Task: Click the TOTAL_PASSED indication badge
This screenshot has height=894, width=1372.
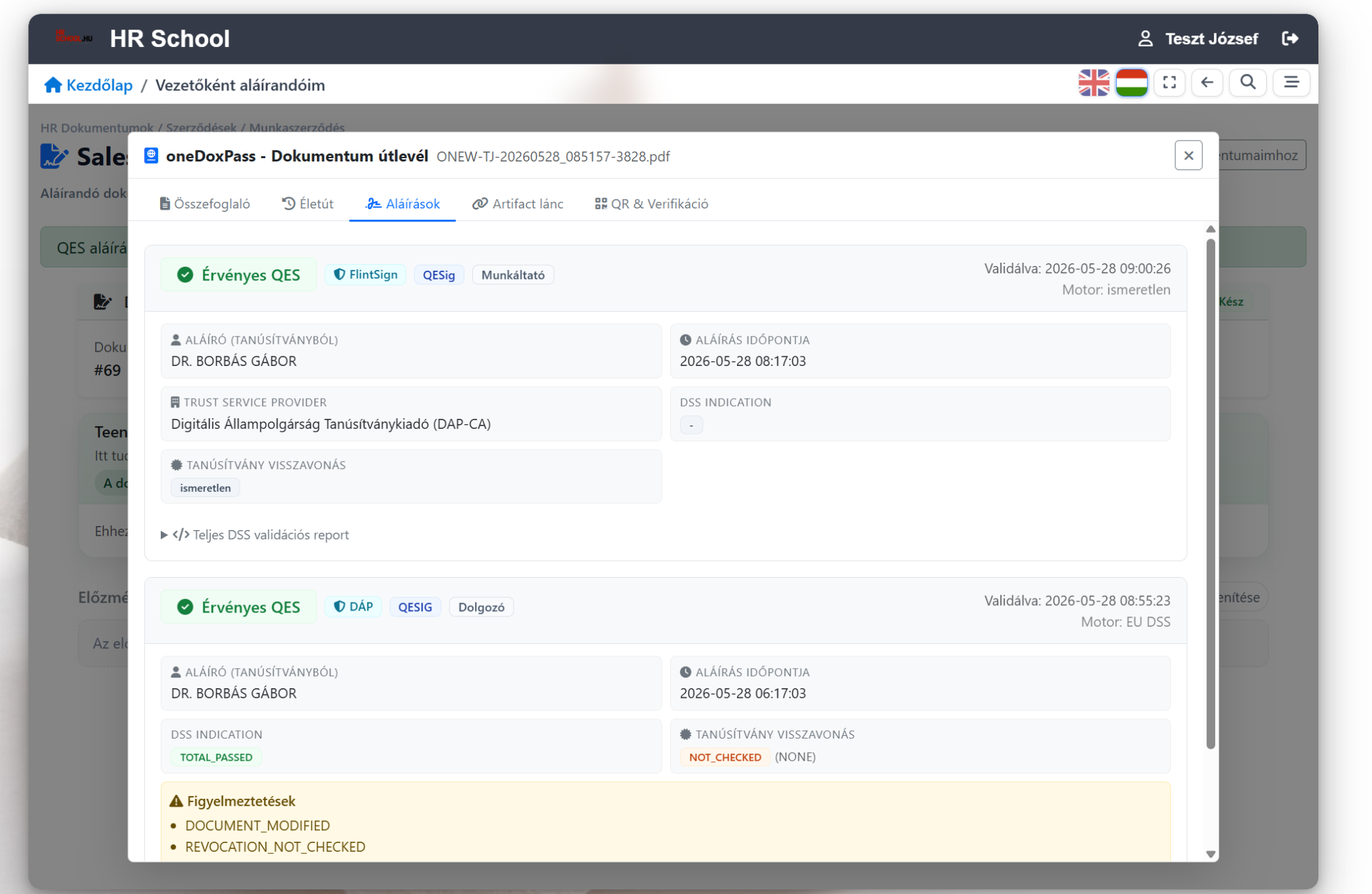Action: click(216, 757)
